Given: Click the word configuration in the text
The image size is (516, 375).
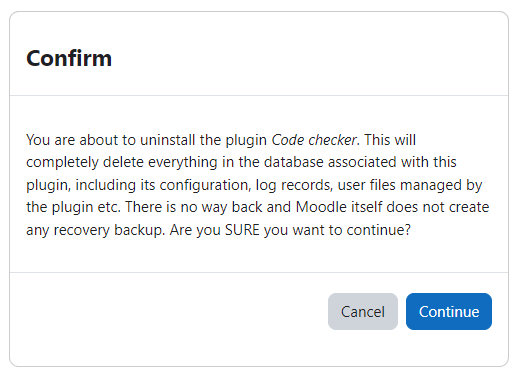Looking at the screenshot, I should (x=205, y=185).
